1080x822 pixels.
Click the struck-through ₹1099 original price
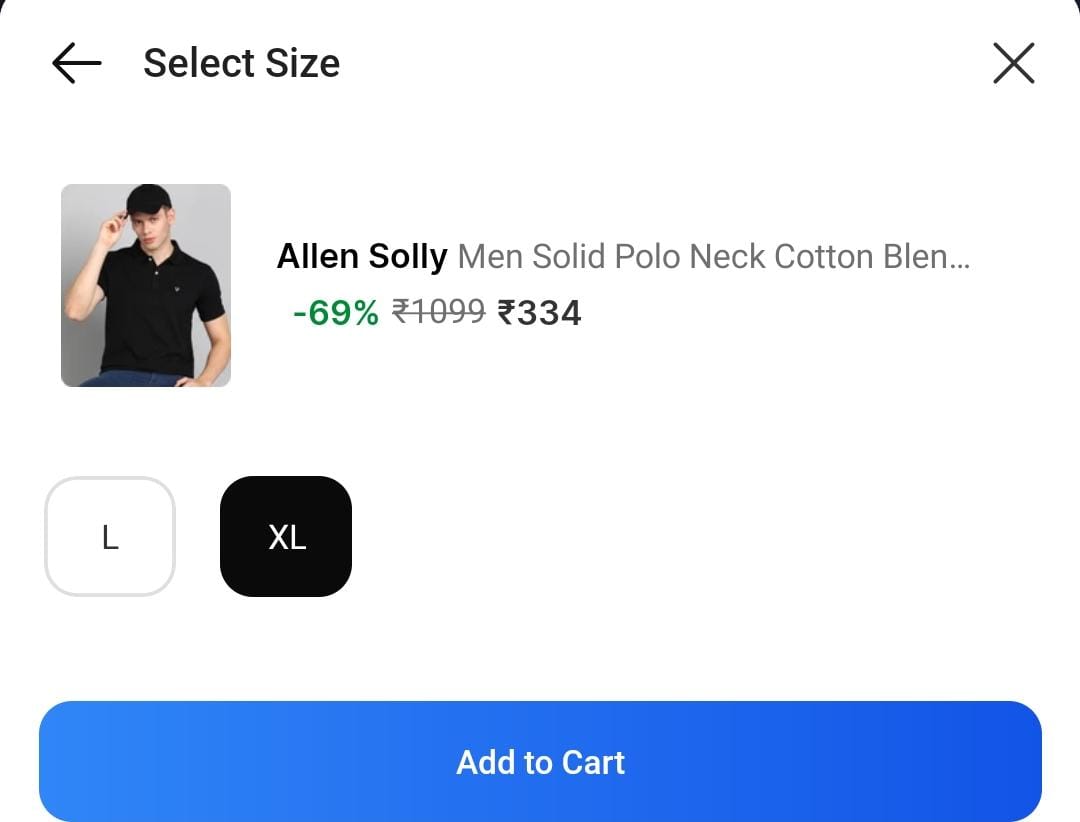coord(438,313)
